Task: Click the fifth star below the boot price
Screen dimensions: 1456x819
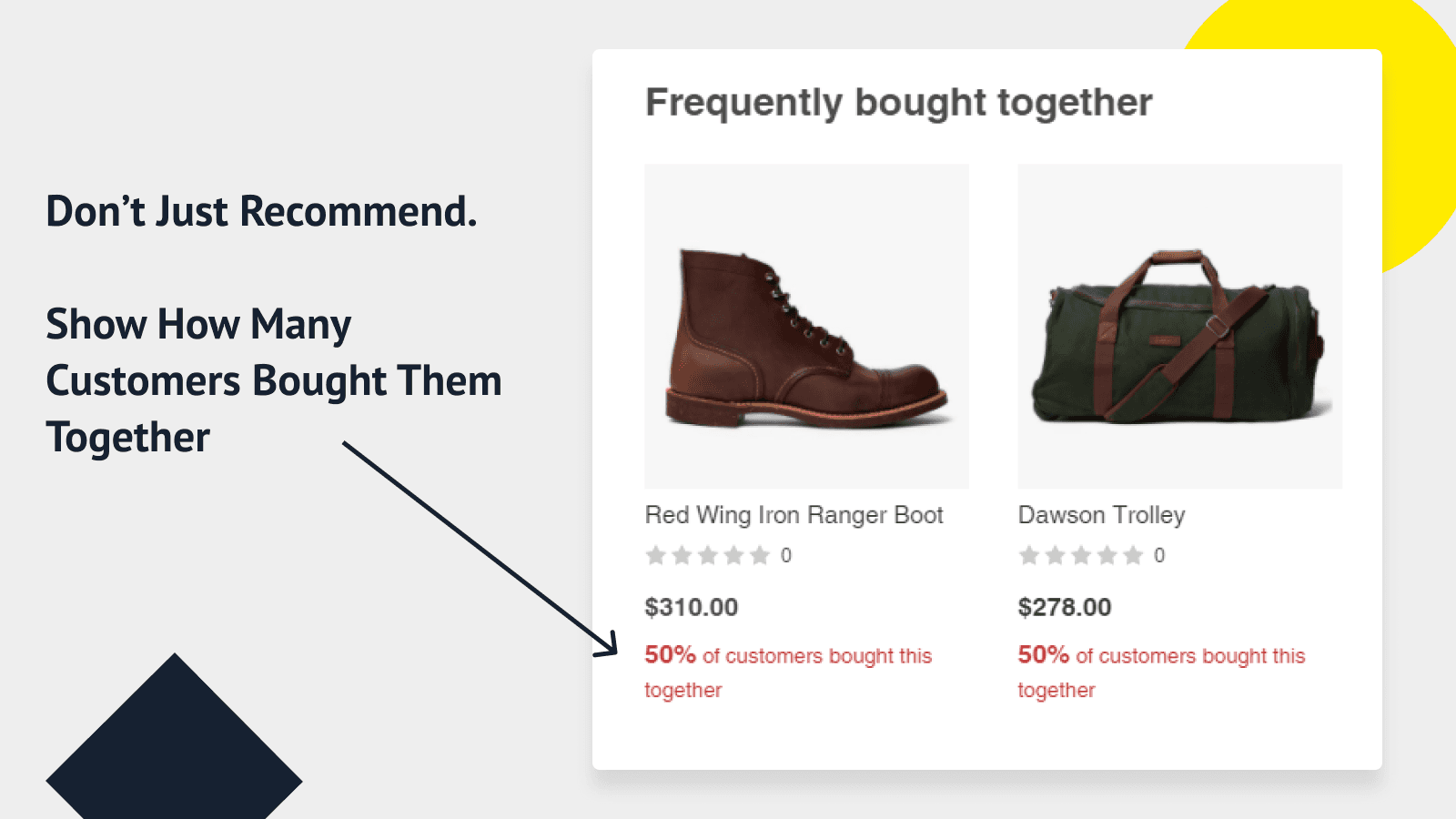Action: tap(762, 555)
